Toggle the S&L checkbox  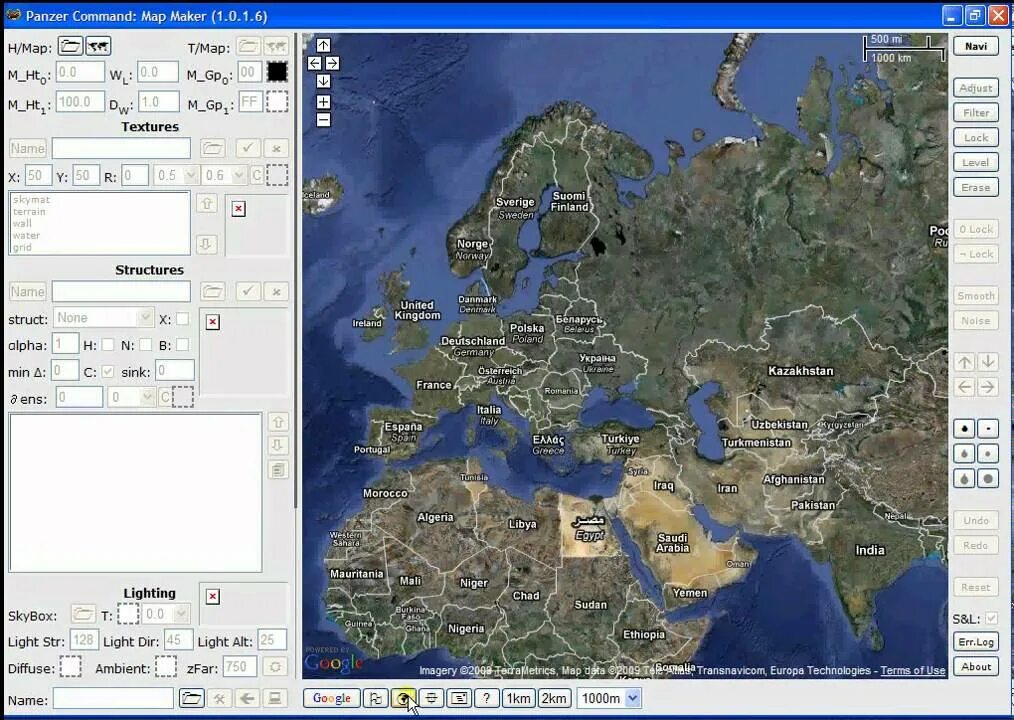pyautogui.click(x=991, y=618)
